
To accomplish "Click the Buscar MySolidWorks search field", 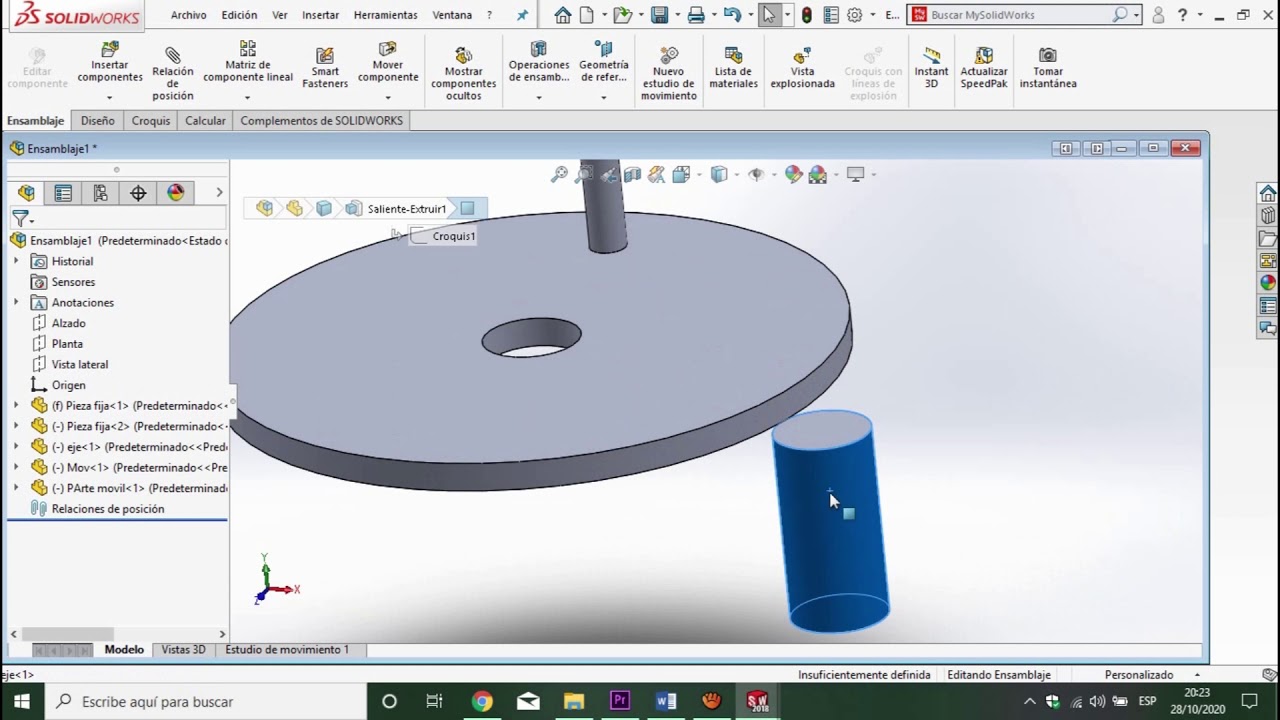I will tap(1020, 15).
